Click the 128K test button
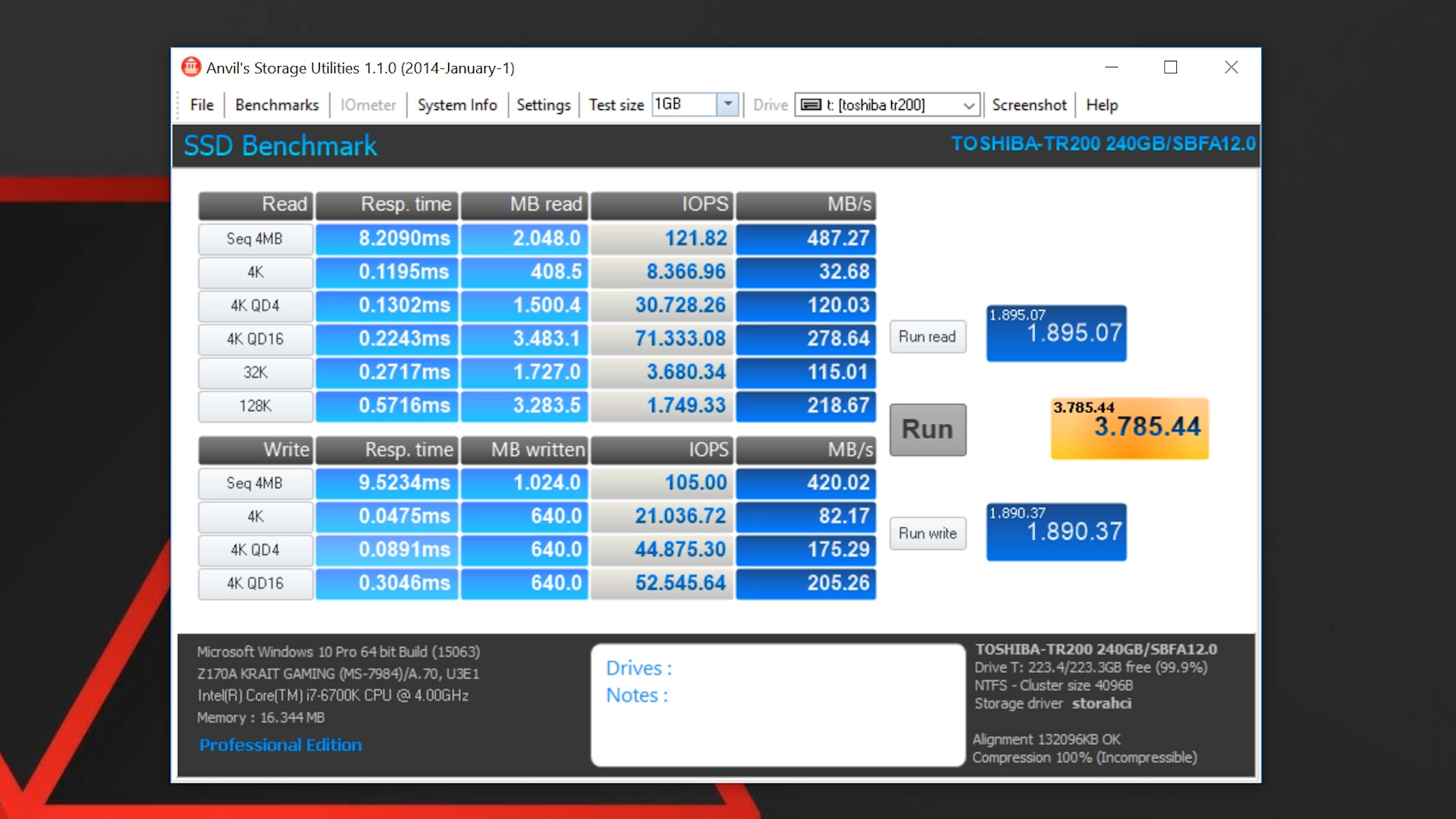This screenshot has height=819, width=1456. click(x=256, y=406)
